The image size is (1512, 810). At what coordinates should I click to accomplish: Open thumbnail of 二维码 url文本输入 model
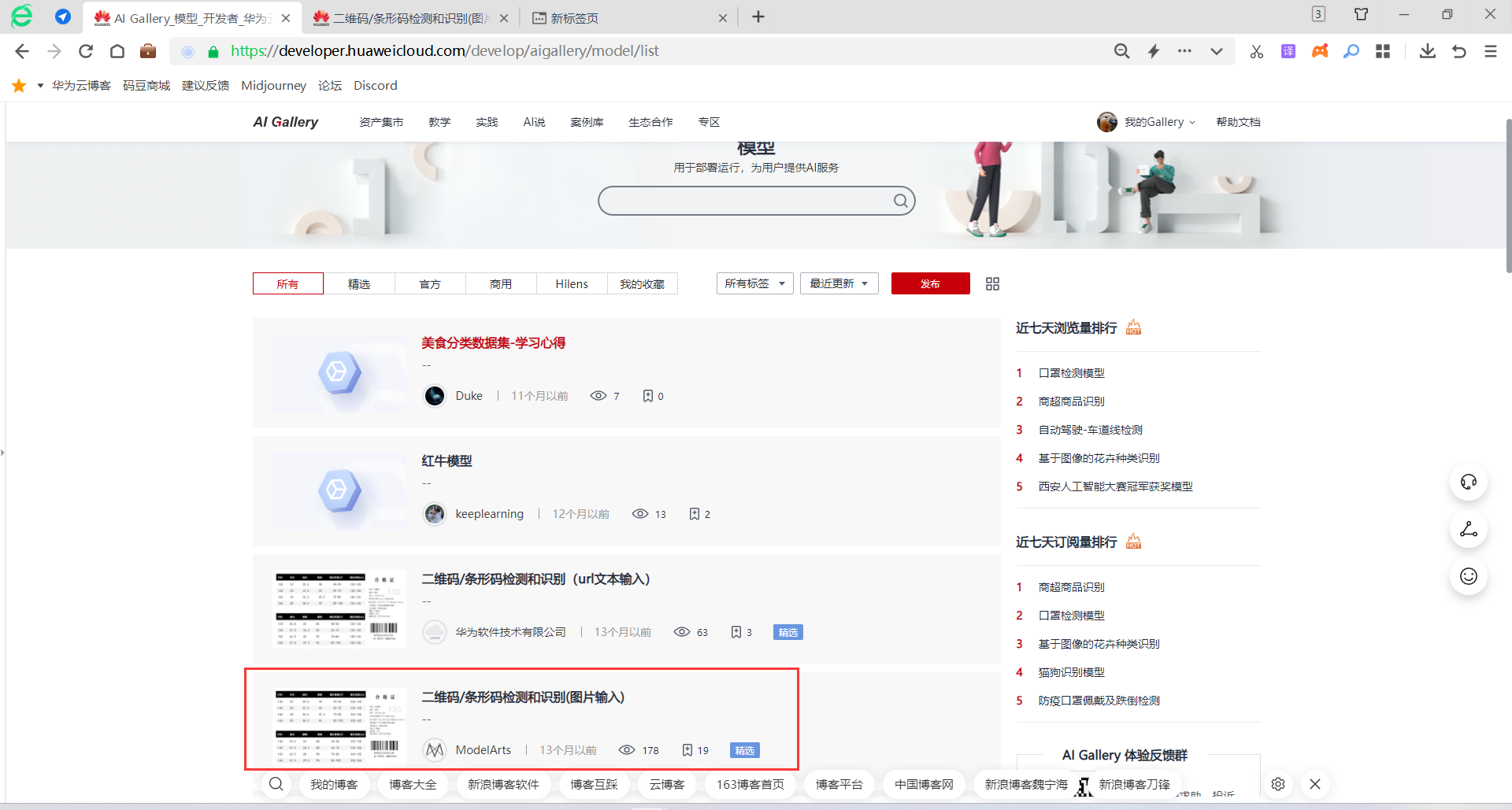point(339,609)
